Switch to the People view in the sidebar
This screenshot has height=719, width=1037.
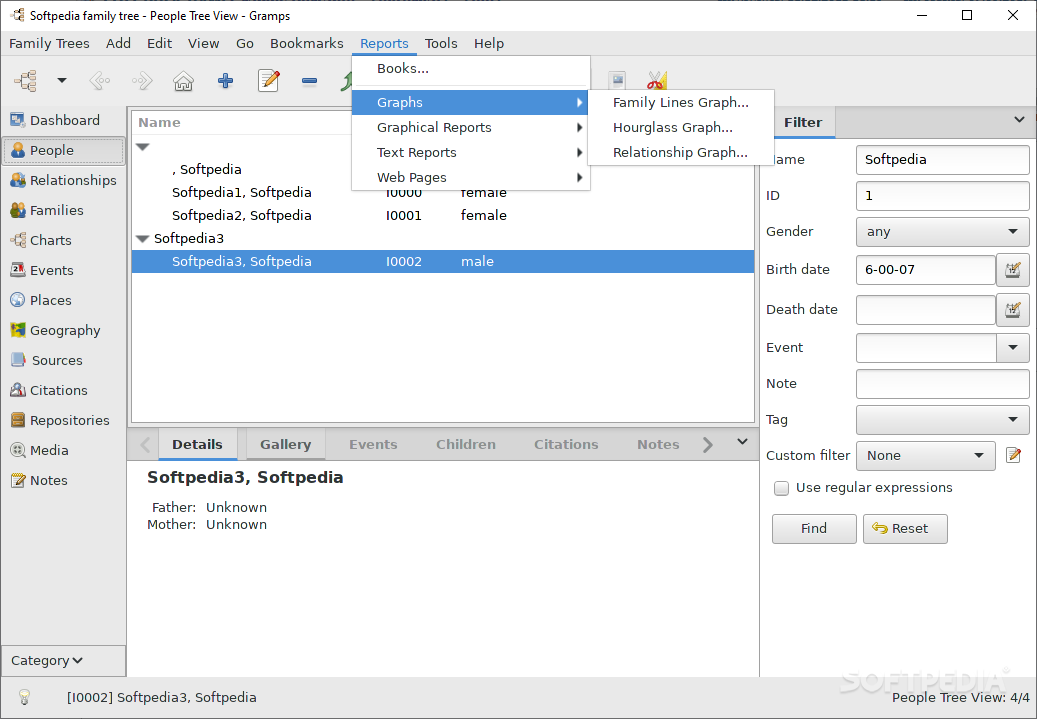(x=63, y=150)
